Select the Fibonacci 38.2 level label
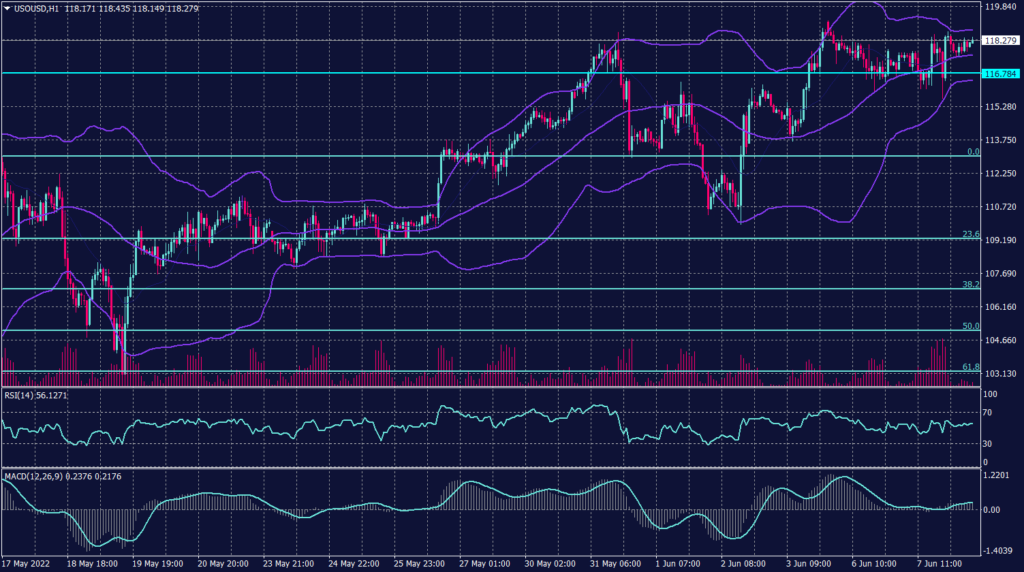This screenshot has width=1024, height=572. pyautogui.click(x=970, y=285)
